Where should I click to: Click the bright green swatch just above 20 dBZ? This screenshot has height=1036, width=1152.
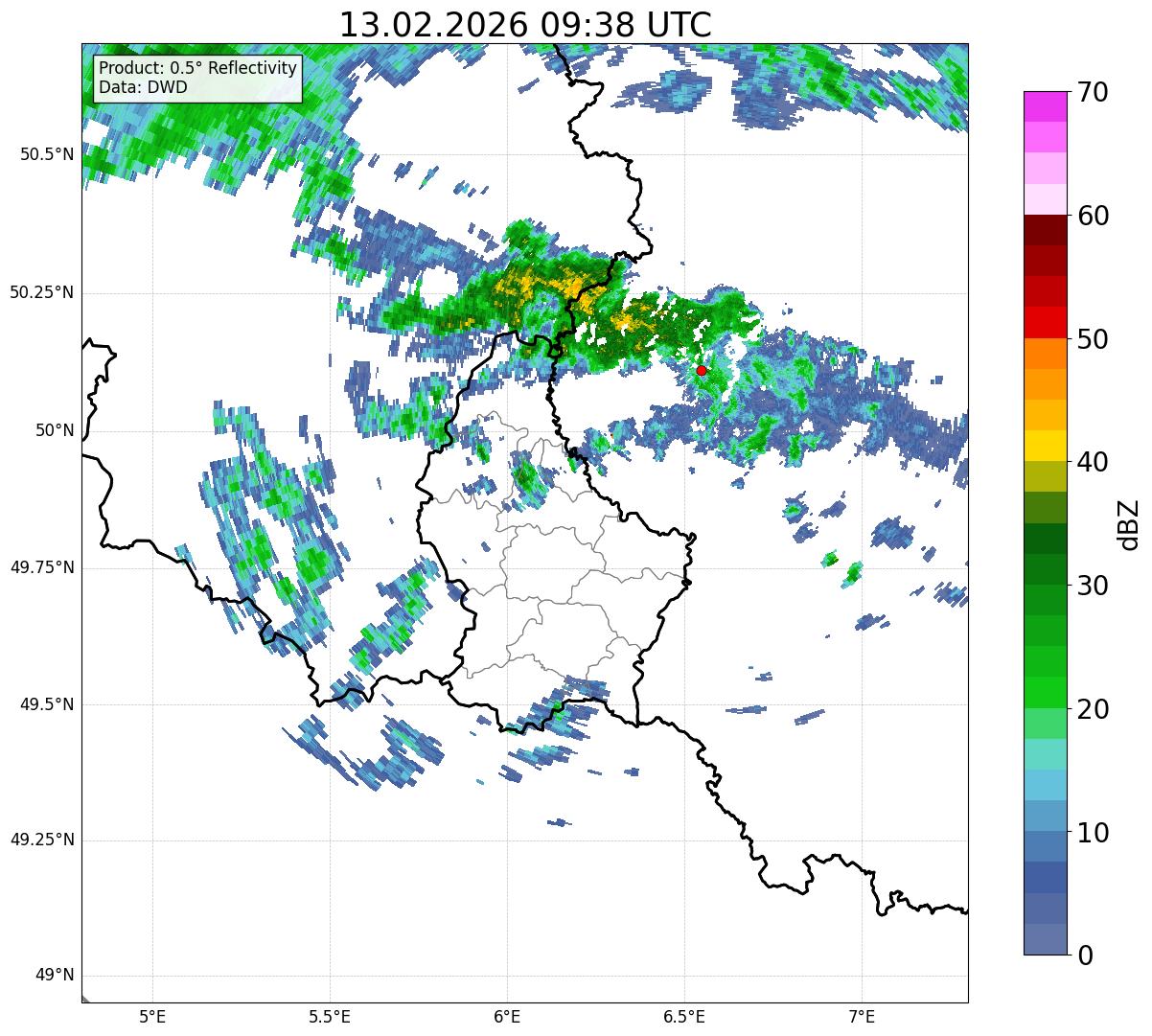point(1045,693)
